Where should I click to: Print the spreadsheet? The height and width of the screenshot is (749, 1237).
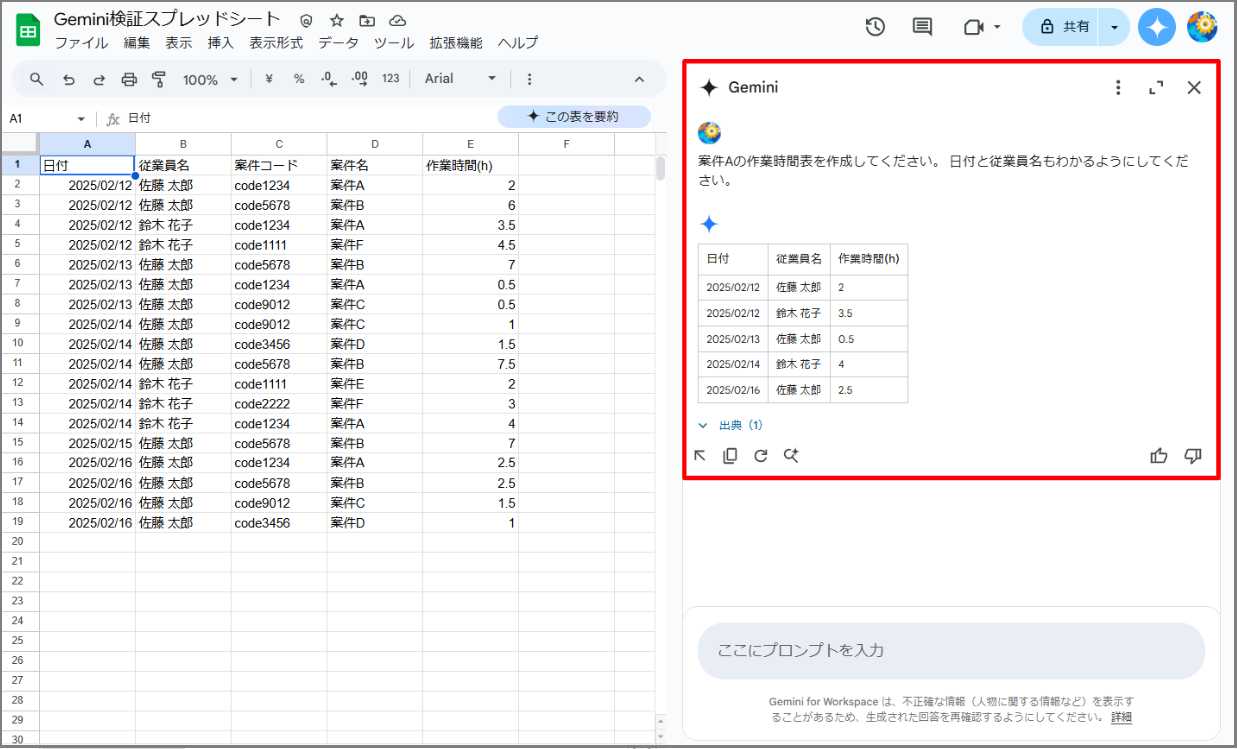click(129, 79)
